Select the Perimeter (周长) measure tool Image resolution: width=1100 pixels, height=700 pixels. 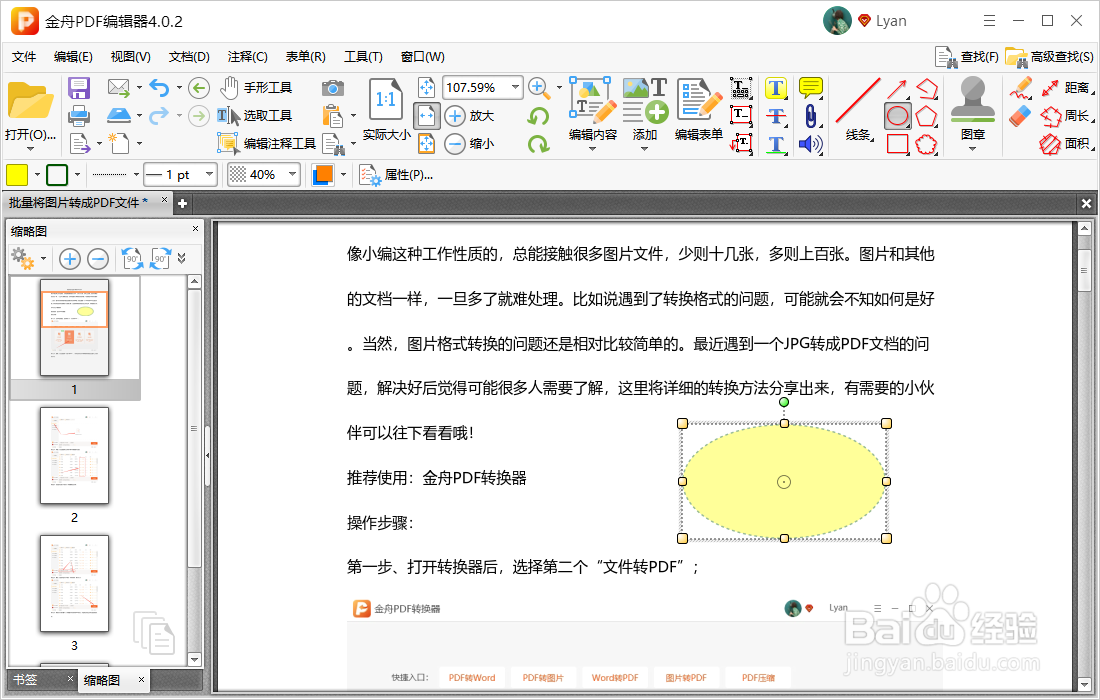pyautogui.click(x=1067, y=116)
